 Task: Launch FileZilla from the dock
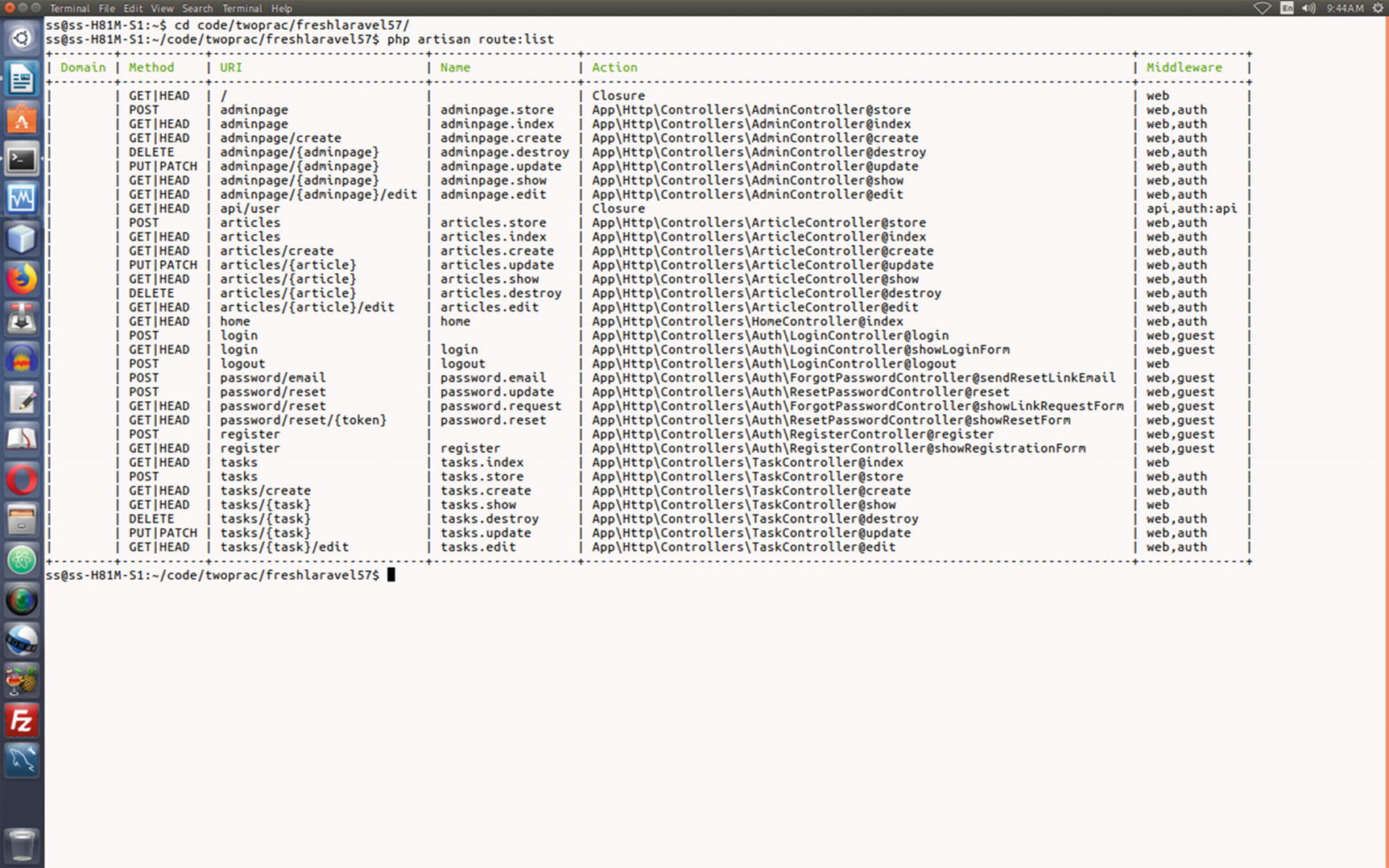click(x=22, y=721)
